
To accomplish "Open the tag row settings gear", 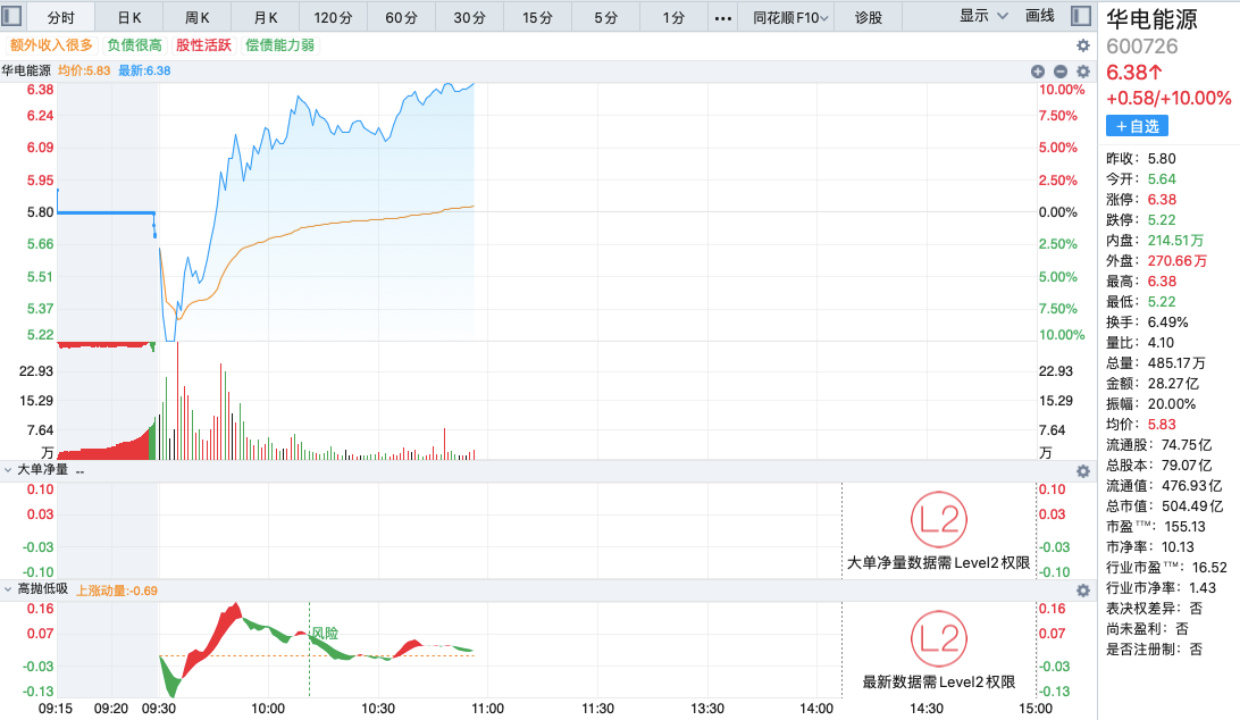I will pyautogui.click(x=1083, y=45).
